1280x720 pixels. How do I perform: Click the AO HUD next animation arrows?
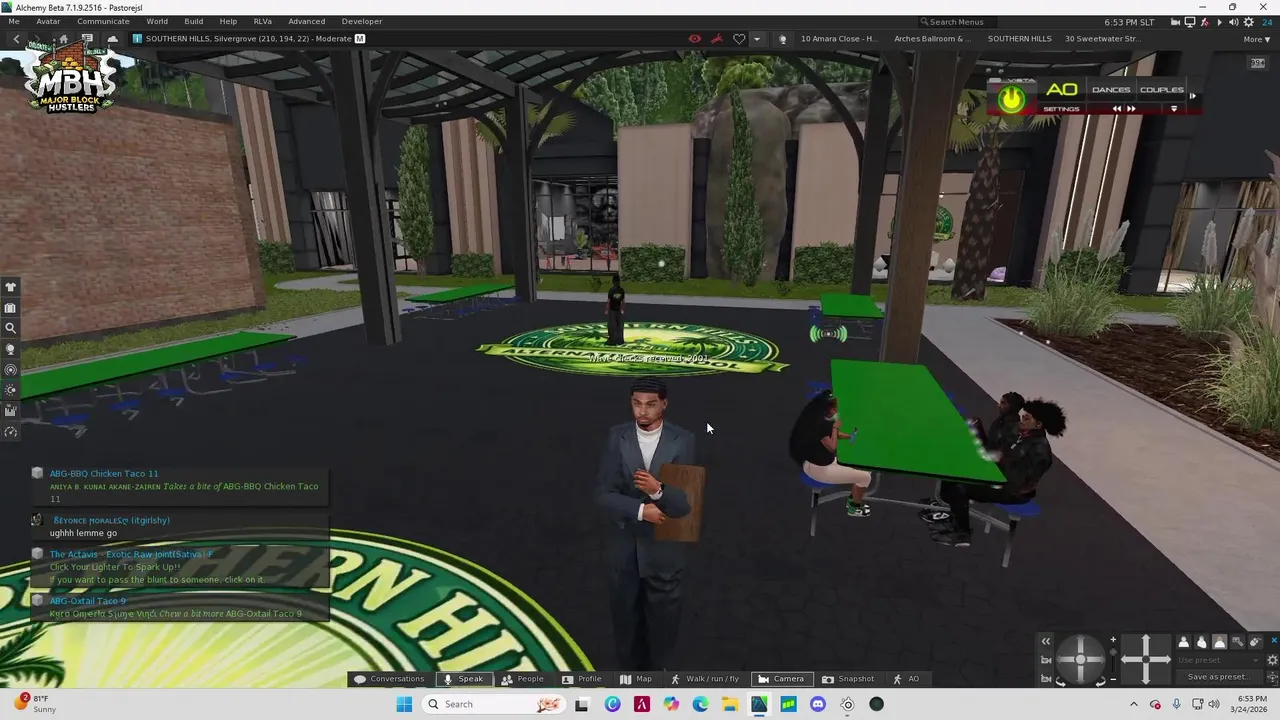(1131, 109)
